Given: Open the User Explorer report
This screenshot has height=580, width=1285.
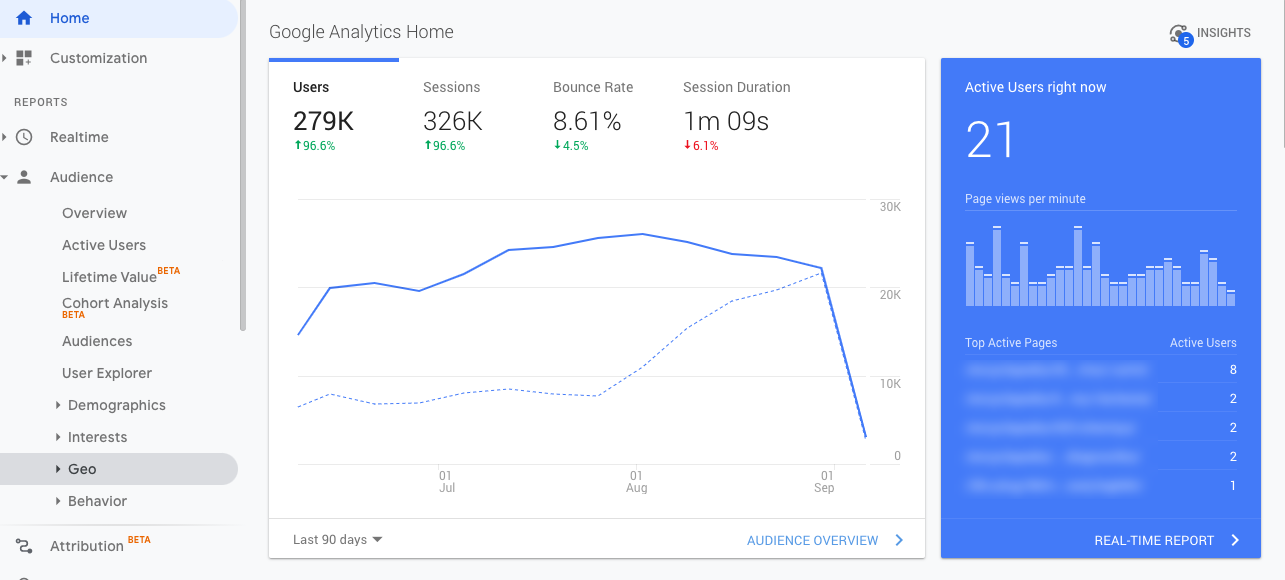Looking at the screenshot, I should click(107, 373).
